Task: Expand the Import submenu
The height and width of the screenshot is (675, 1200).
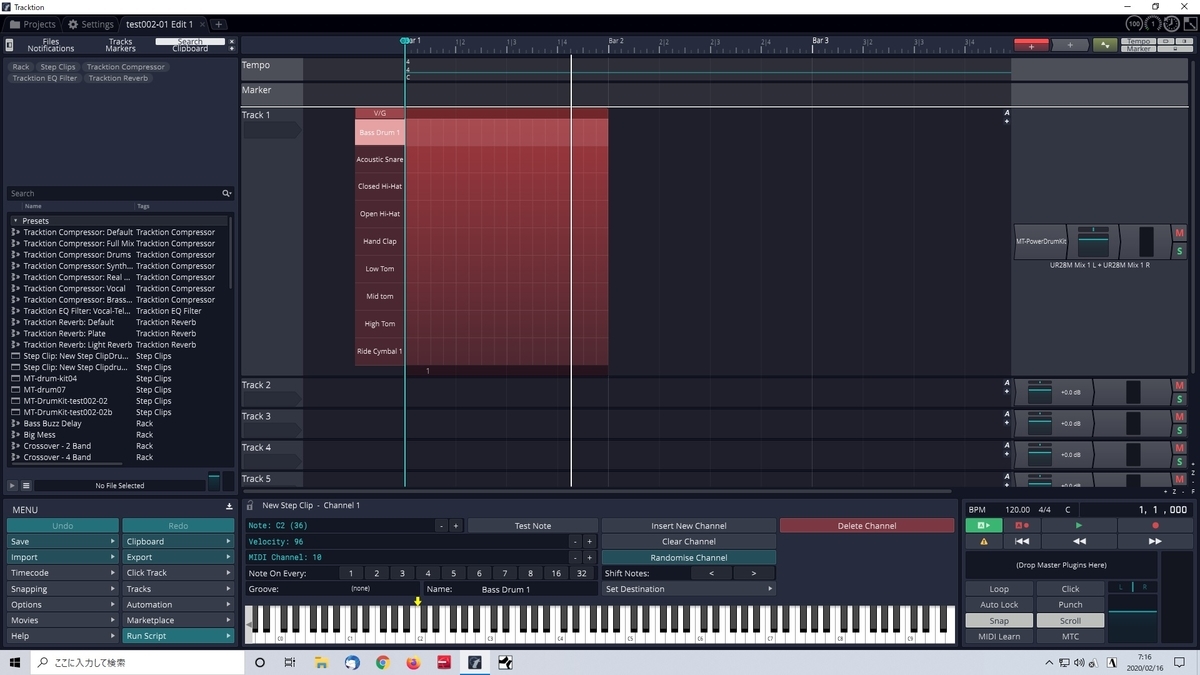Action: pyautogui.click(x=62, y=557)
